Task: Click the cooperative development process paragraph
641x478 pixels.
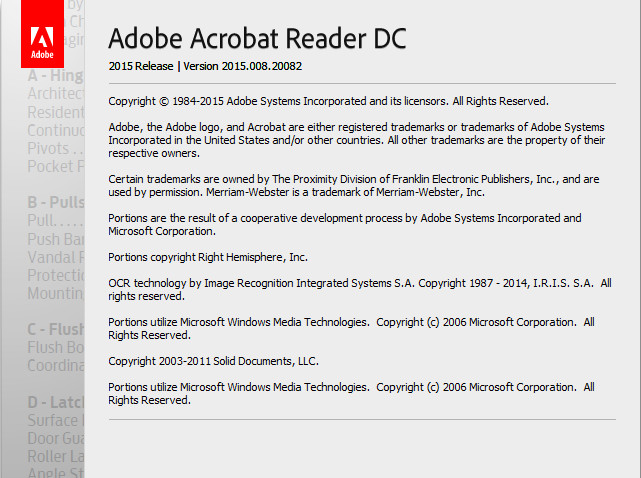Action: click(x=345, y=224)
